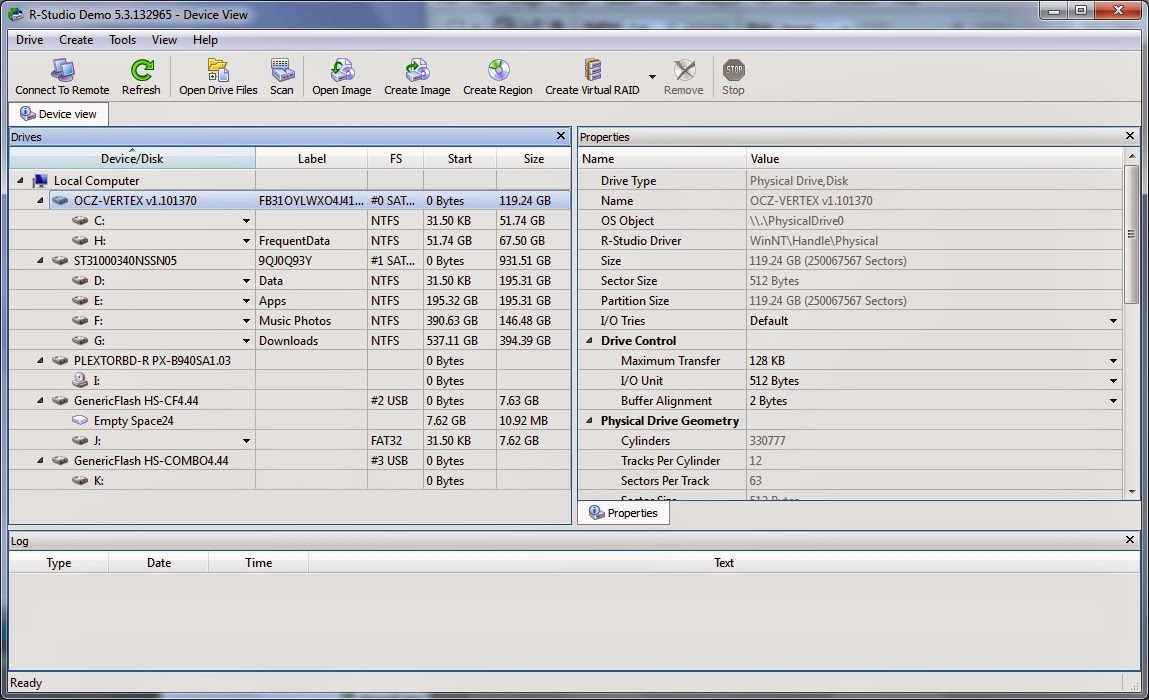
Task: Select the F: Music Photos partition icon
Action: coord(81,320)
